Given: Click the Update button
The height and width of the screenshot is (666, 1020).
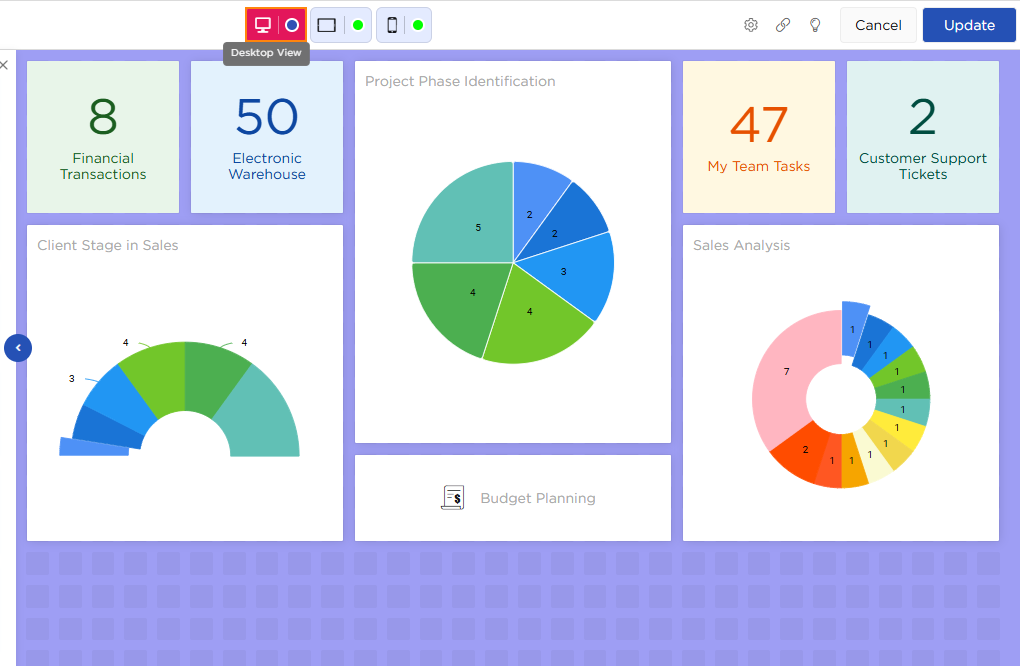Looking at the screenshot, I should pos(969,25).
